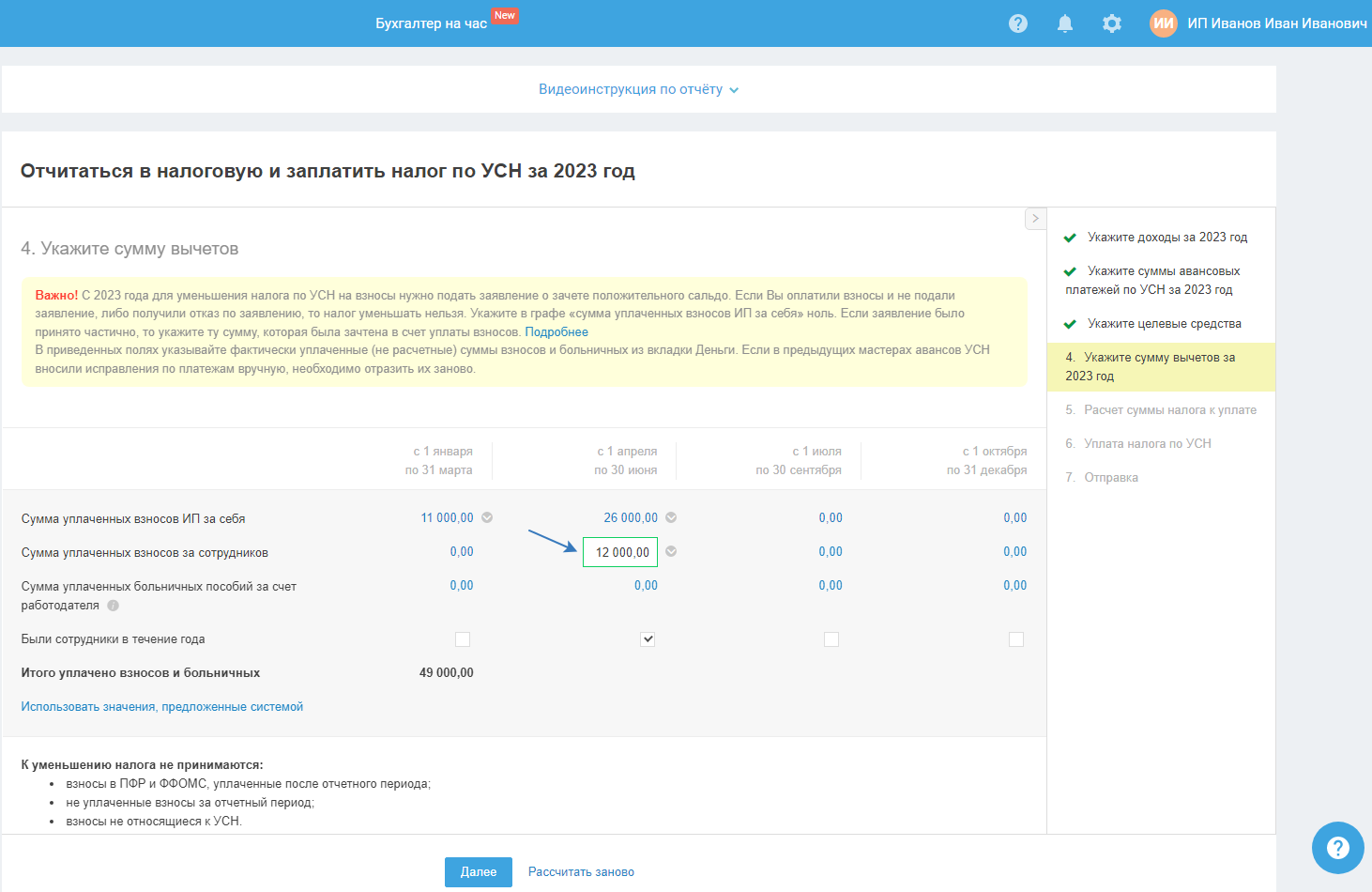Edit the 26 000,00 ИП contributions value
This screenshot has height=892, width=1372.
coord(631,518)
